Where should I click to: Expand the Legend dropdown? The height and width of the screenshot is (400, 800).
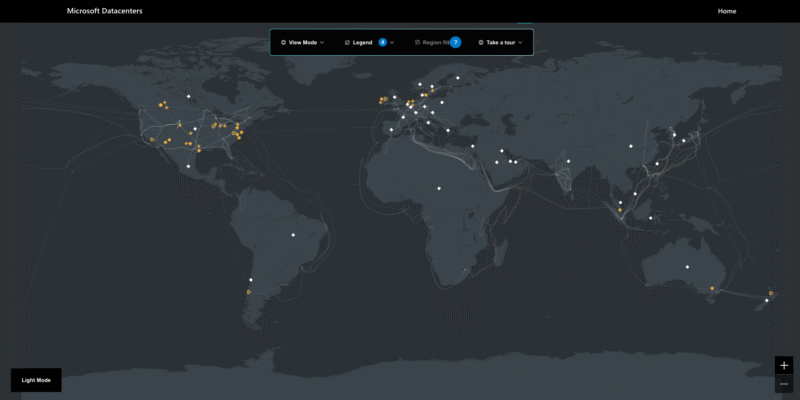coord(369,42)
